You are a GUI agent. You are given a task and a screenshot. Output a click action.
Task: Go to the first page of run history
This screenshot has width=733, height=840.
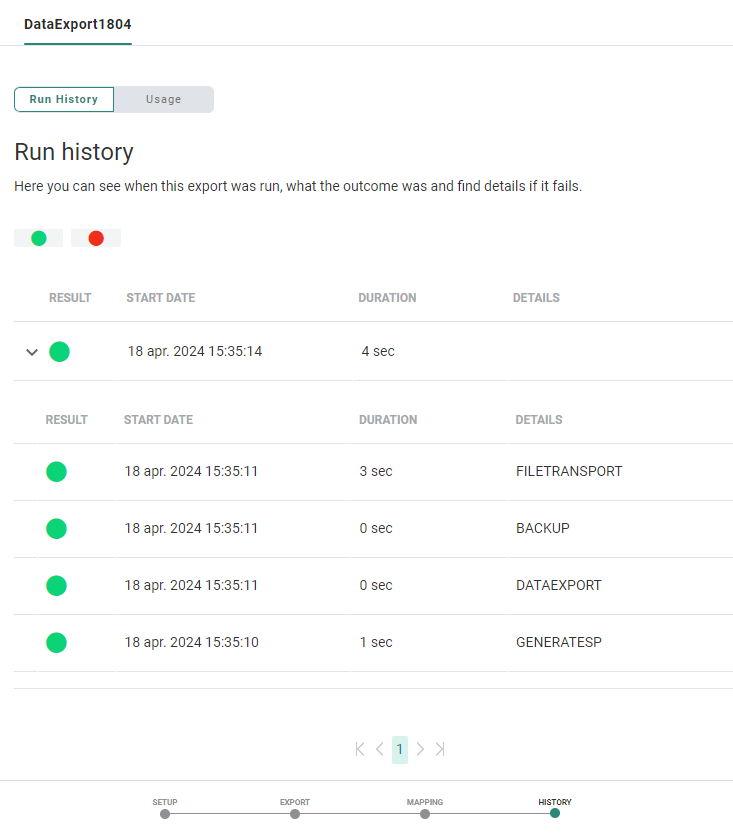[x=360, y=749]
